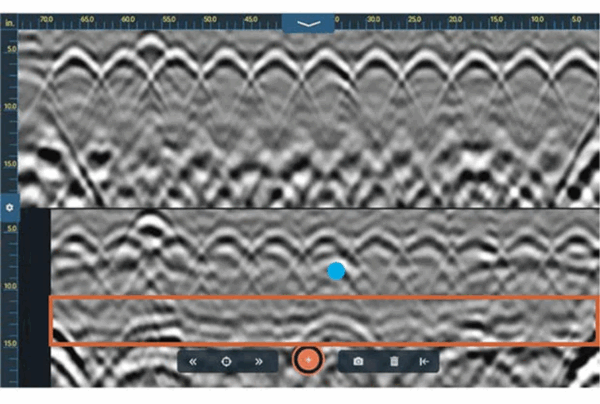Click the 10.0 depth mark on upper scale

[10, 106]
